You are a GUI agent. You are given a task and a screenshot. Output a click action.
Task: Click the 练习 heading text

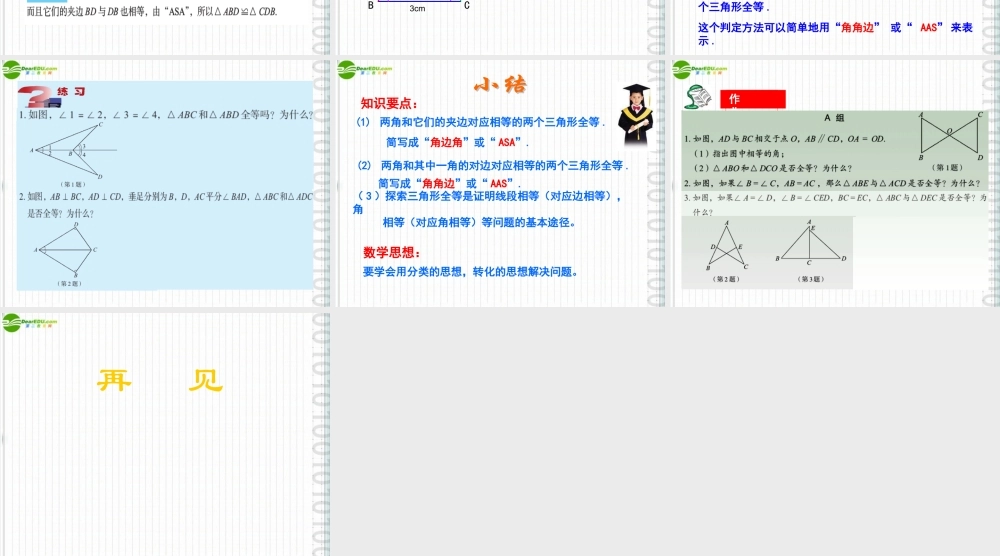(x=71, y=92)
